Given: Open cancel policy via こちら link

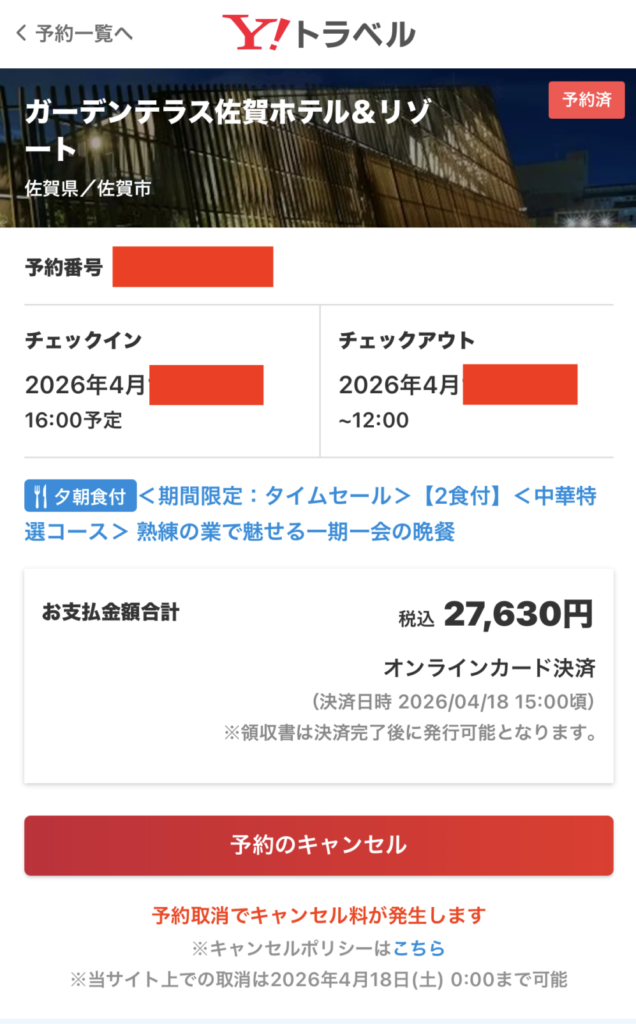Looking at the screenshot, I should 419,948.
